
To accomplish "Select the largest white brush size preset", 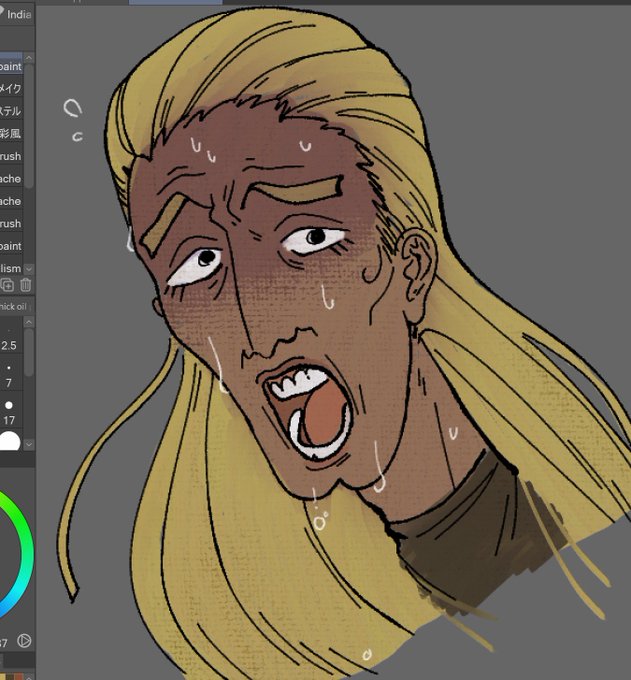I will coord(10,440).
